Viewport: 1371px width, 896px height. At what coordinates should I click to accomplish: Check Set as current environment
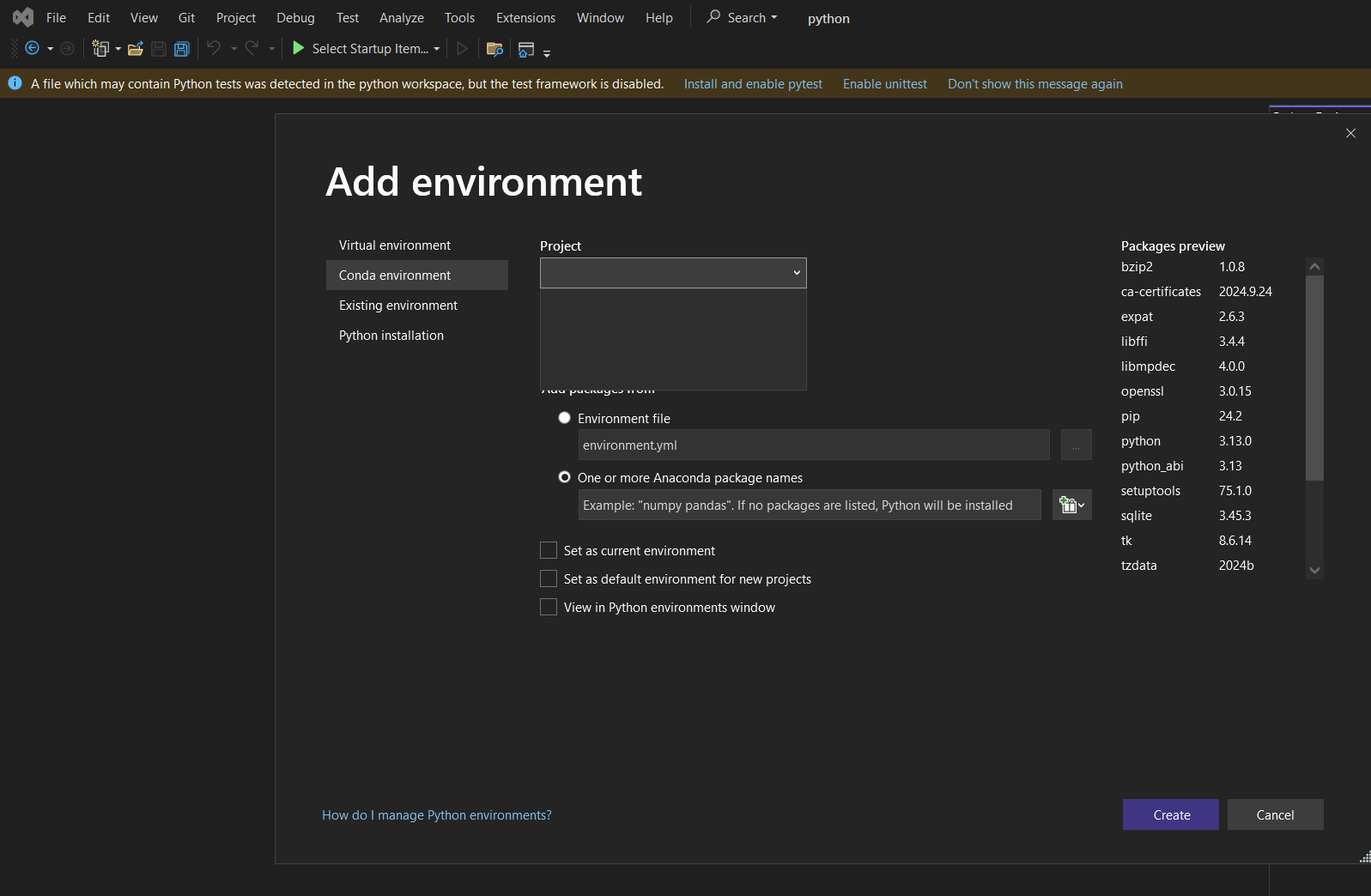click(x=549, y=550)
